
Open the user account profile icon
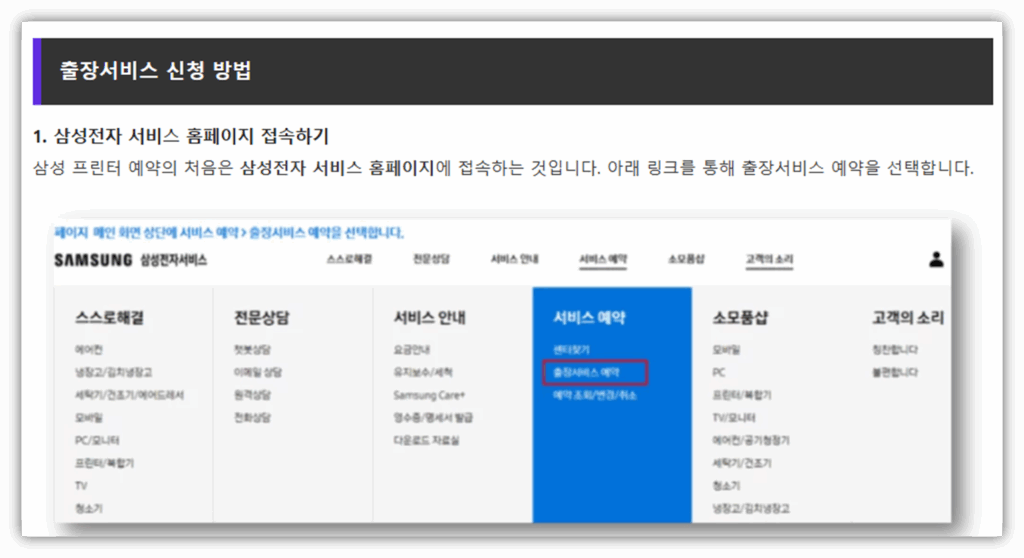936,259
